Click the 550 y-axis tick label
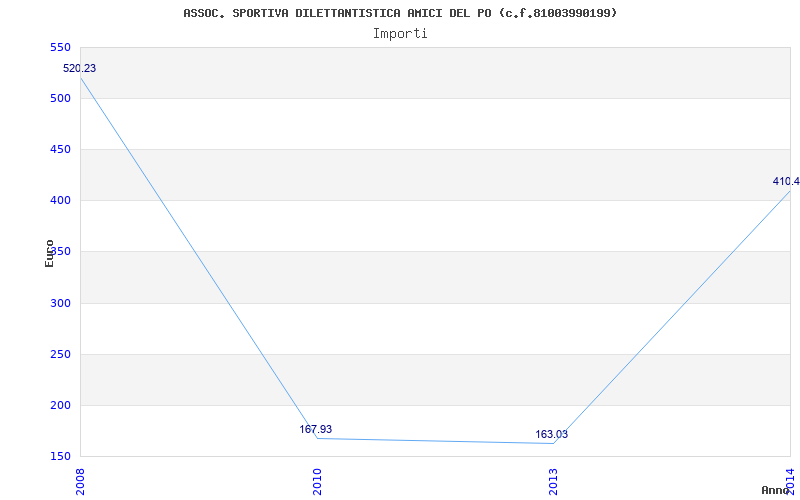Image resolution: width=800 pixels, height=500 pixels. [x=60, y=47]
